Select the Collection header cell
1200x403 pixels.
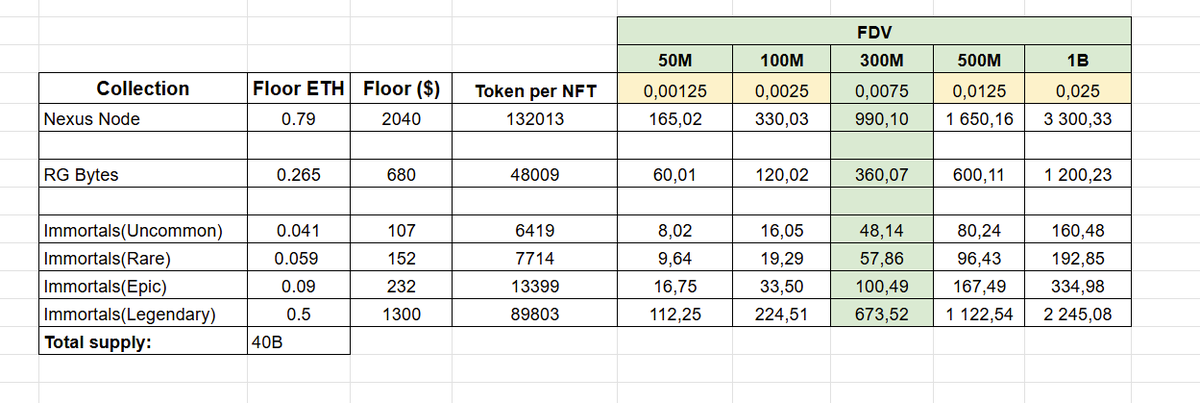point(143,89)
